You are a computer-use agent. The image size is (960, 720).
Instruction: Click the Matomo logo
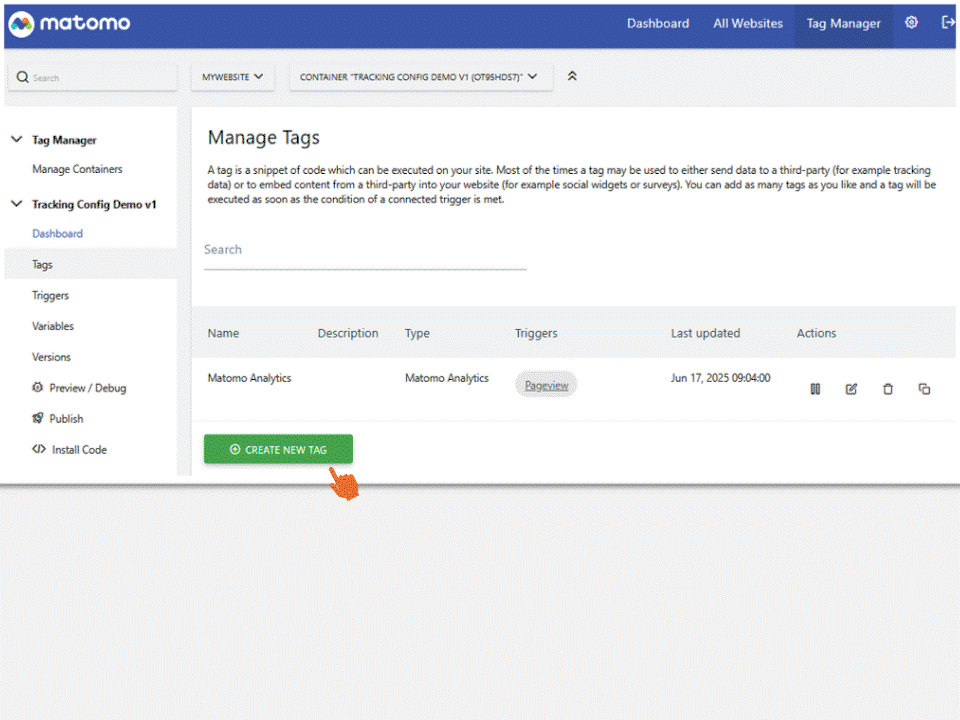pyautogui.click(x=70, y=22)
